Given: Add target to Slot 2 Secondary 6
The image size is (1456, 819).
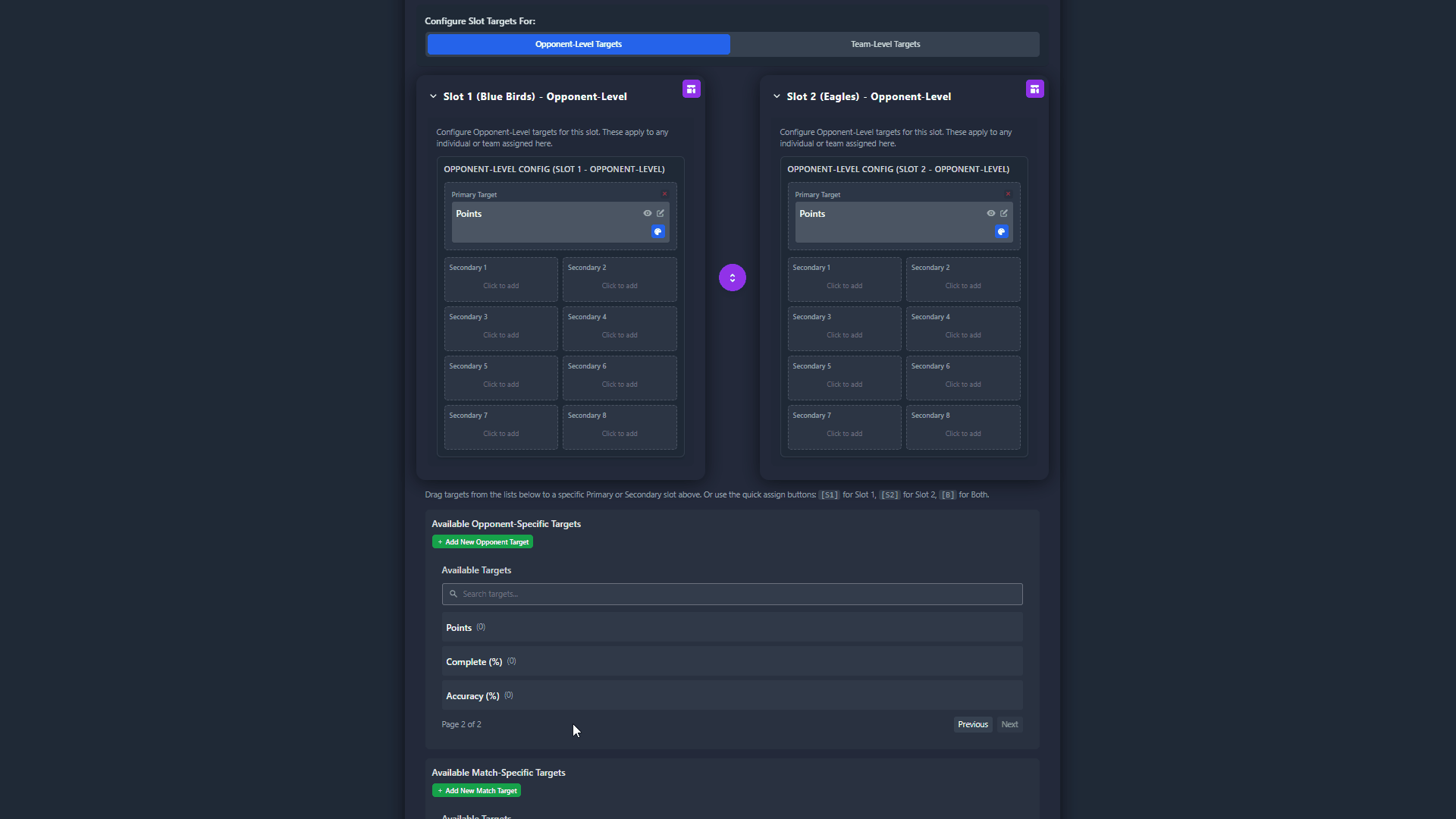Looking at the screenshot, I should tap(963, 378).
